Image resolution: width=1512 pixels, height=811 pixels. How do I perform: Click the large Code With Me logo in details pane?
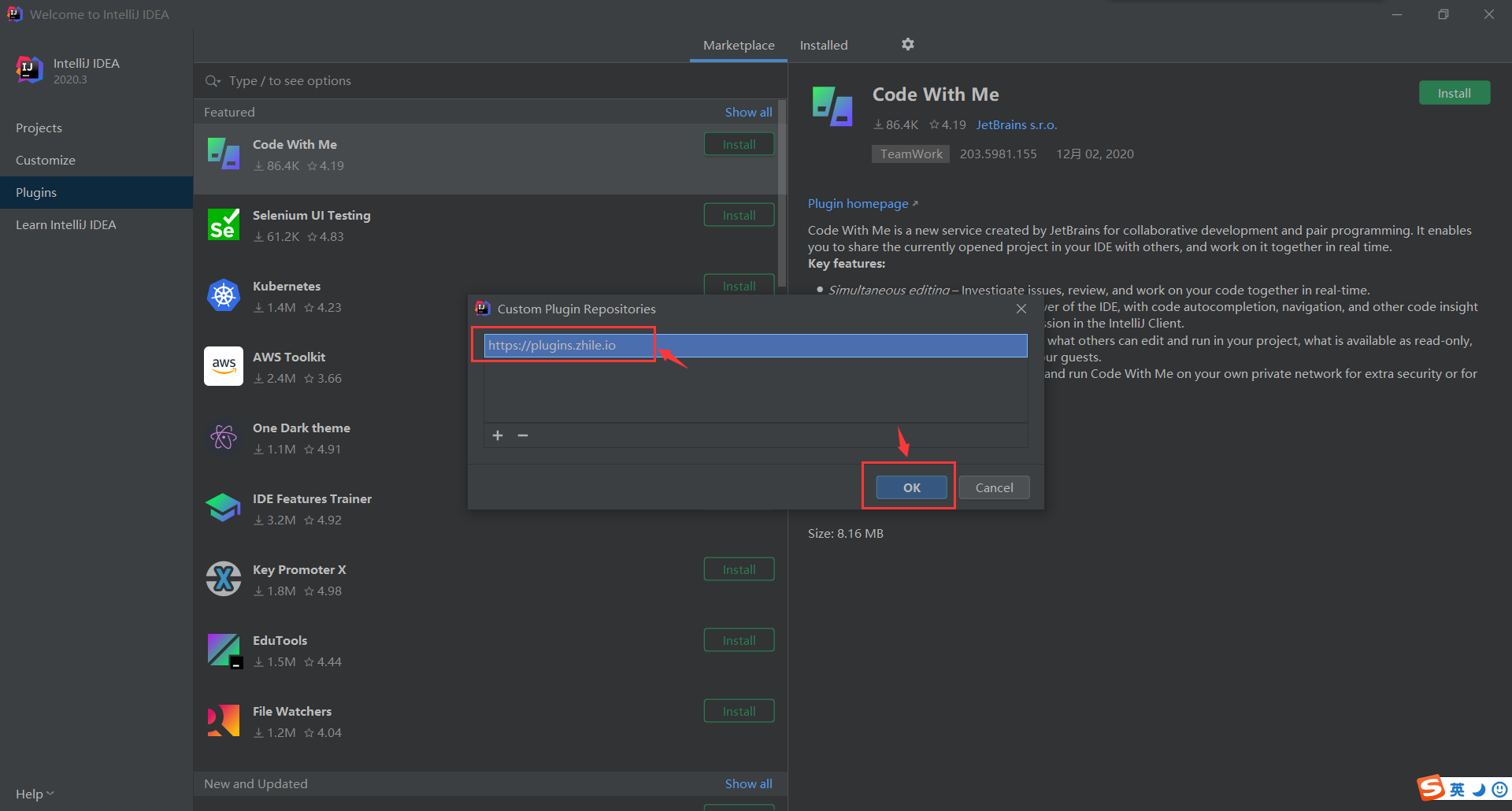click(832, 106)
